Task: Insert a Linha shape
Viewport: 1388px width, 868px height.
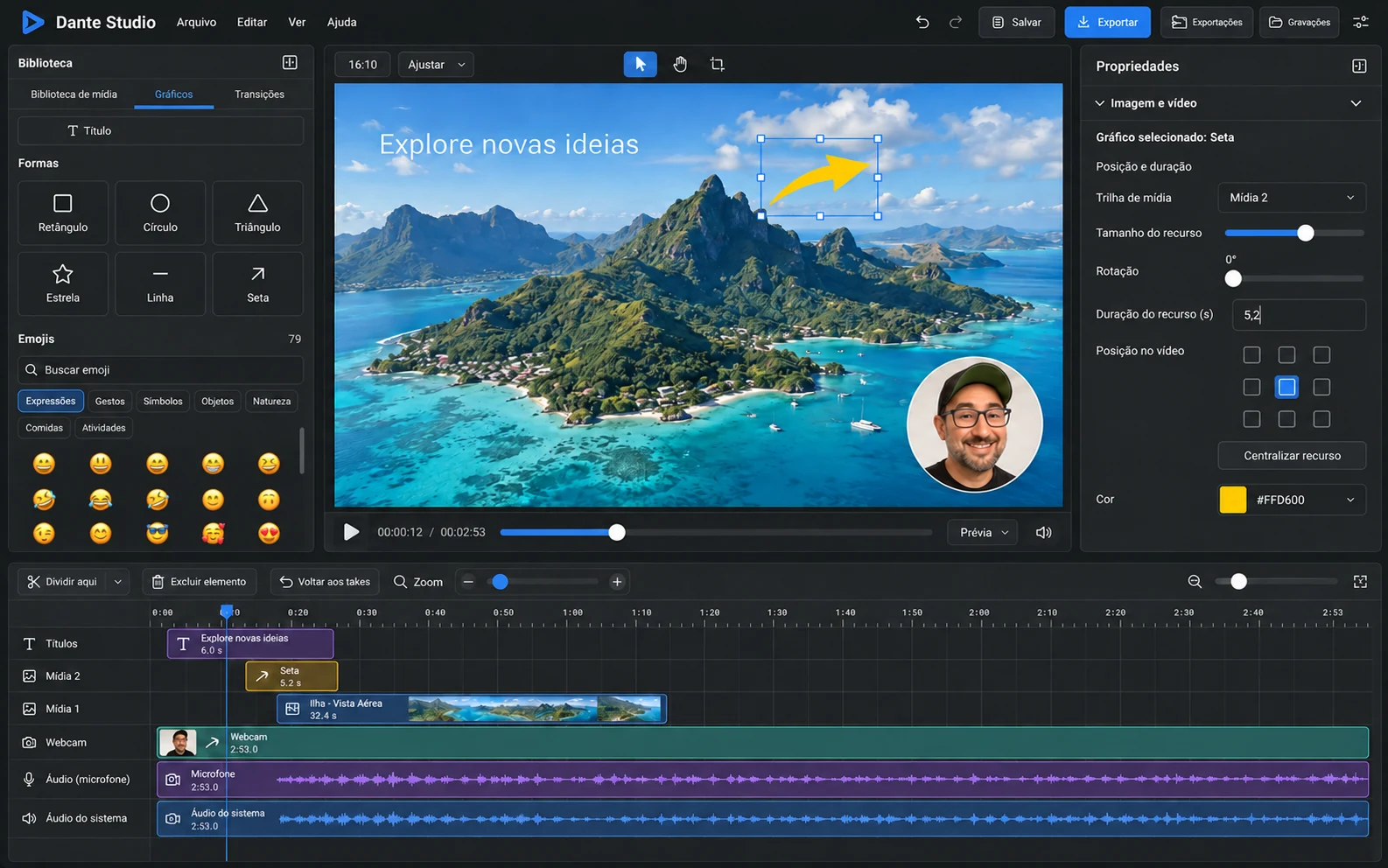Action: coord(160,283)
